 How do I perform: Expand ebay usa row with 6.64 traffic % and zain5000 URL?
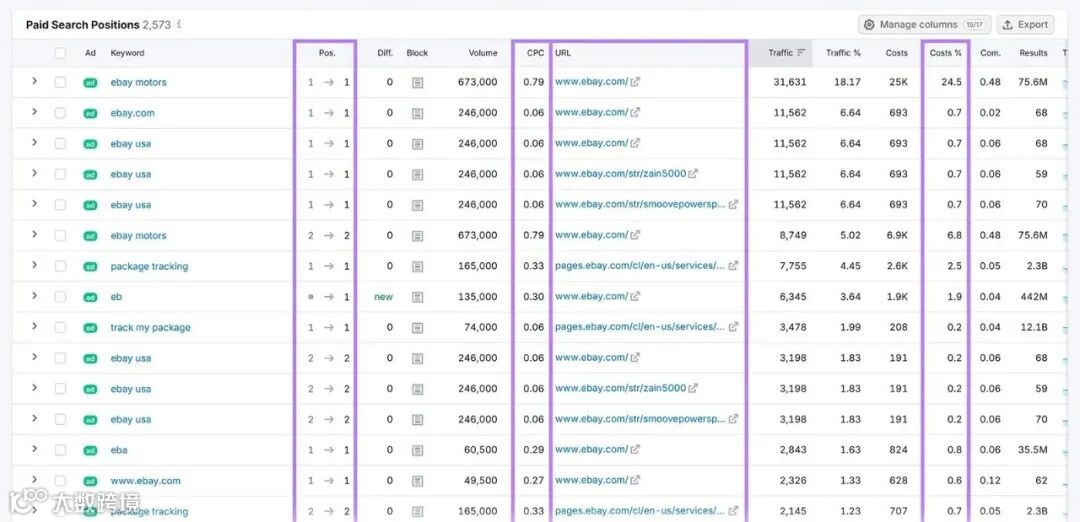(34, 173)
